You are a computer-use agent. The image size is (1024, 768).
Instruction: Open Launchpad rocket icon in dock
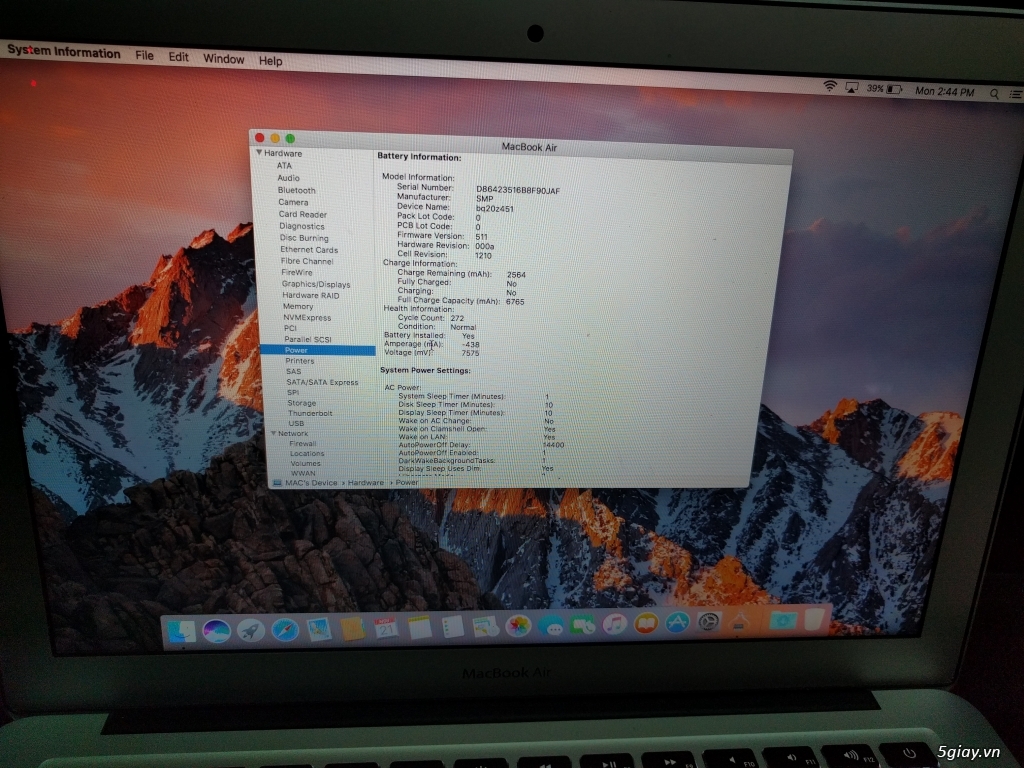[x=251, y=630]
